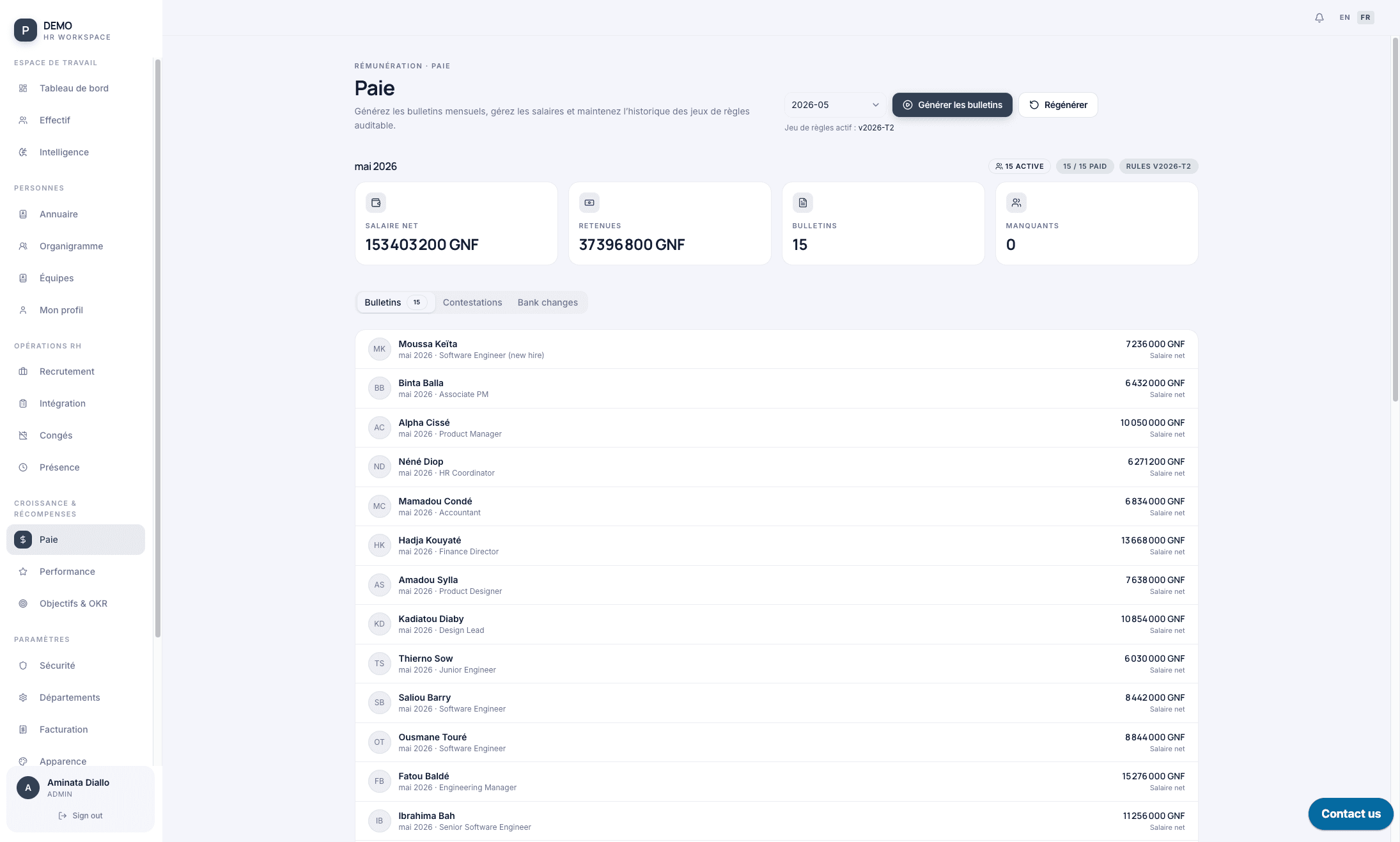Click the Sign out link
1400x842 pixels.
pyautogui.click(x=81, y=816)
